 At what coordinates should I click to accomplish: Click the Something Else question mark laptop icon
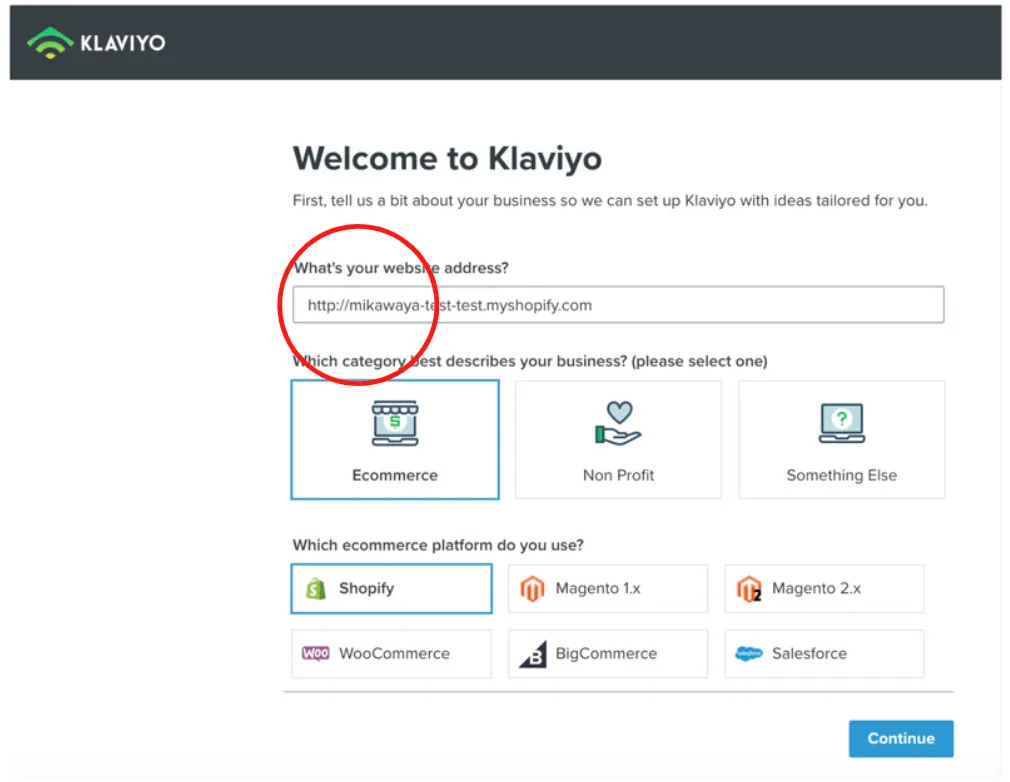point(841,423)
